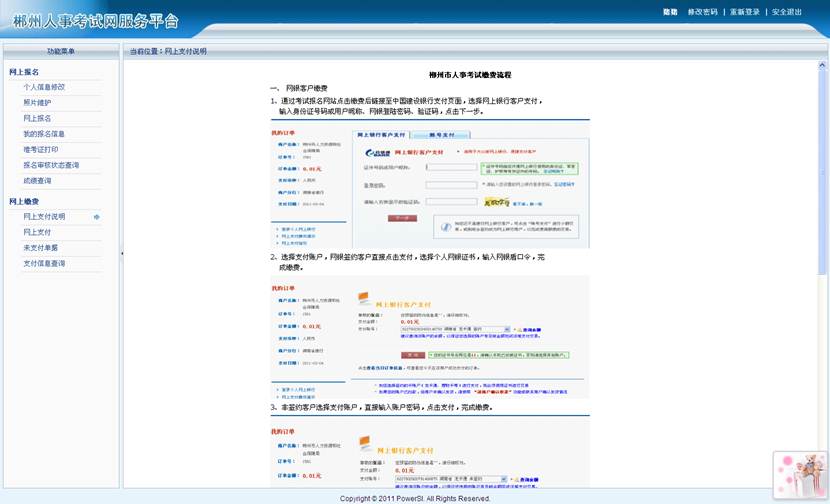Open 网上支付 menu entry
The width and height of the screenshot is (830, 504).
37,232
